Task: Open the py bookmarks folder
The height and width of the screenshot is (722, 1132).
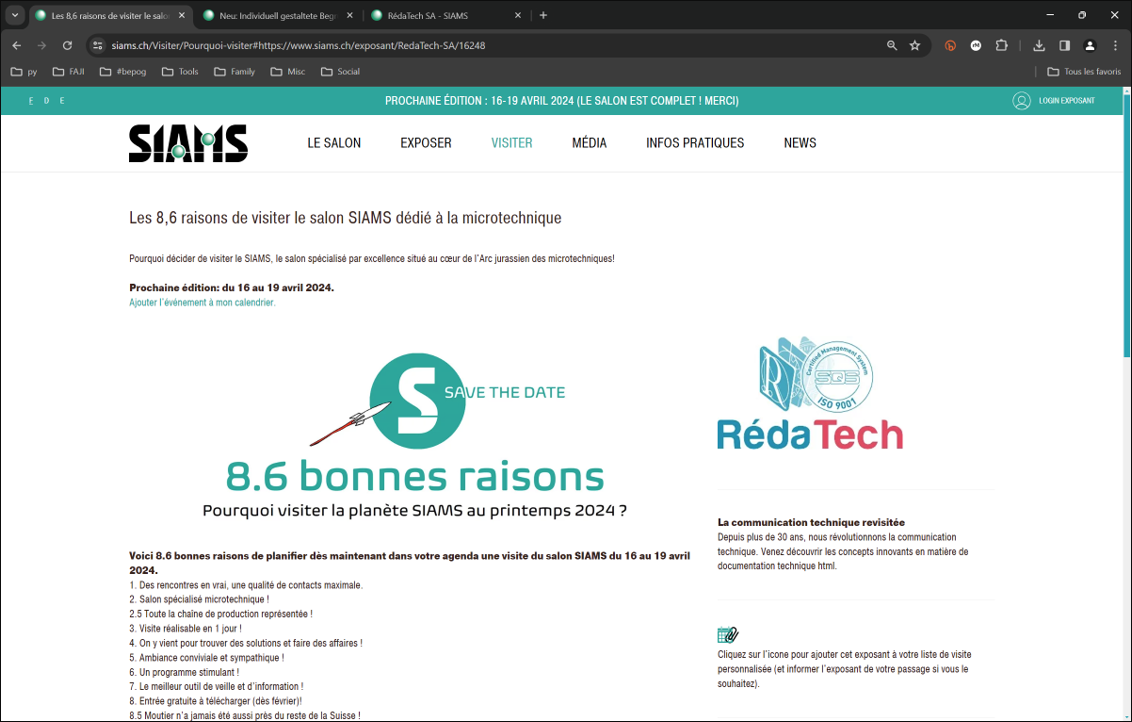Action: pyautogui.click(x=24, y=71)
